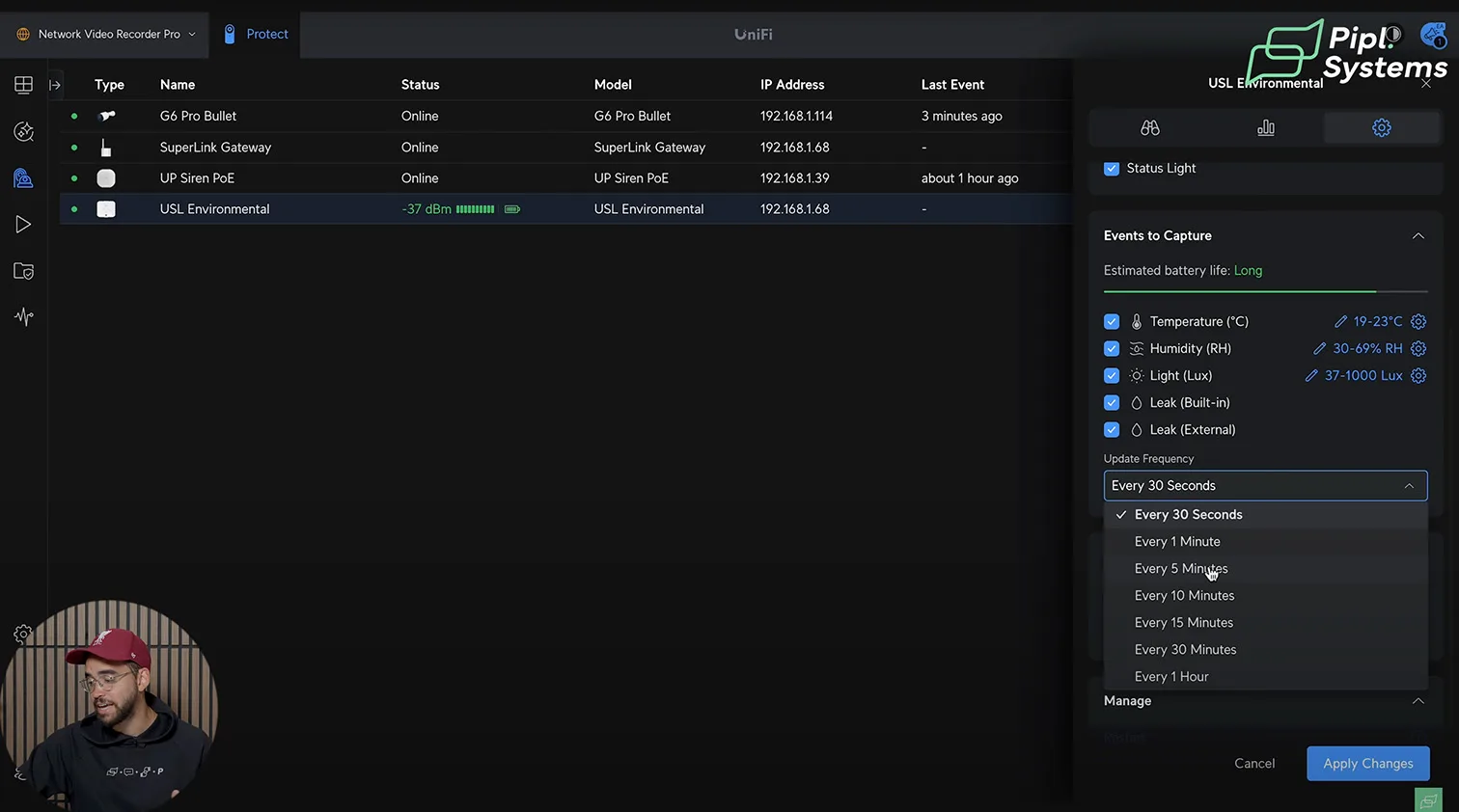1459x812 pixels.
Task: Click the SuperLink Gateway type icon
Action: [106, 148]
